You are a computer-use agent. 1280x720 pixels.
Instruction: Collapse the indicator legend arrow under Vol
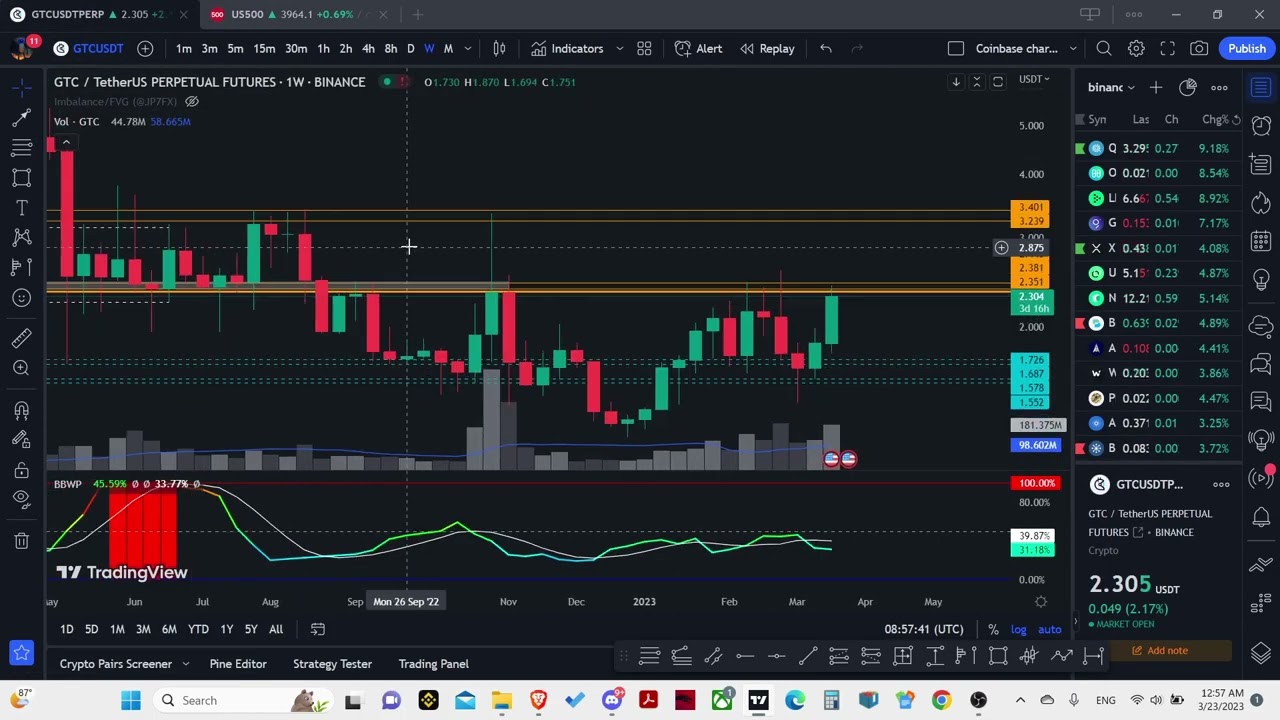66,142
